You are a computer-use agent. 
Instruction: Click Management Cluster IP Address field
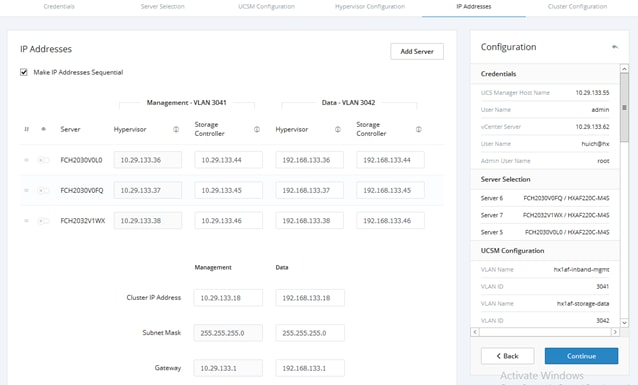(x=228, y=298)
